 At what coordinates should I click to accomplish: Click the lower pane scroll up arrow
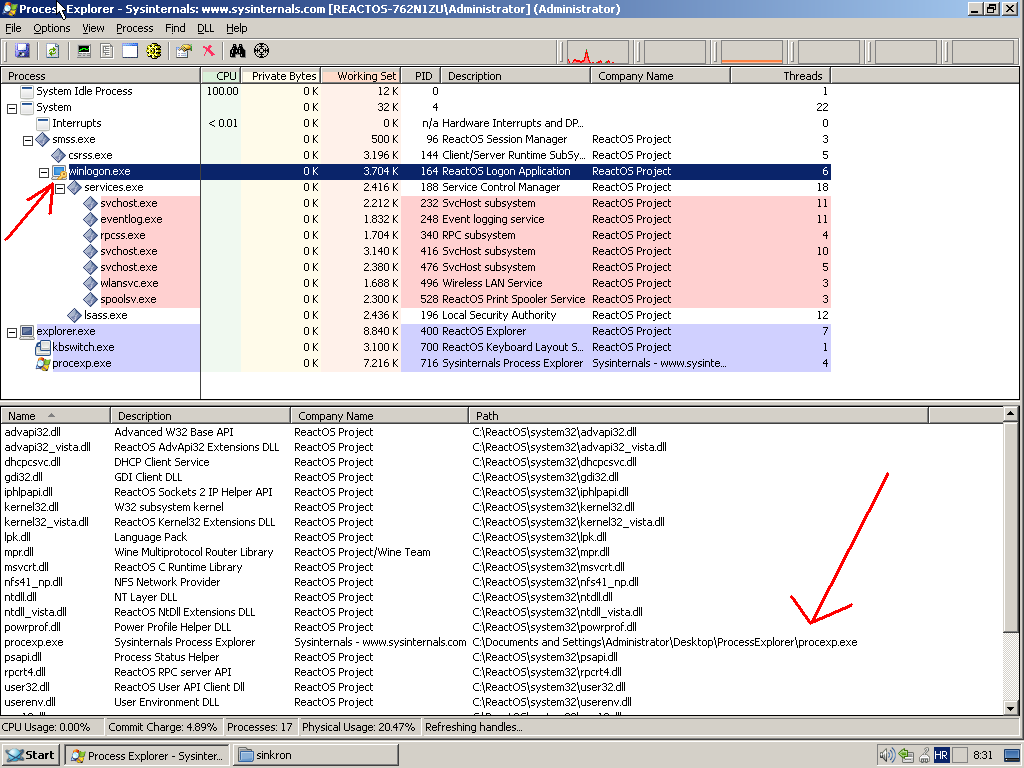pos(1010,414)
